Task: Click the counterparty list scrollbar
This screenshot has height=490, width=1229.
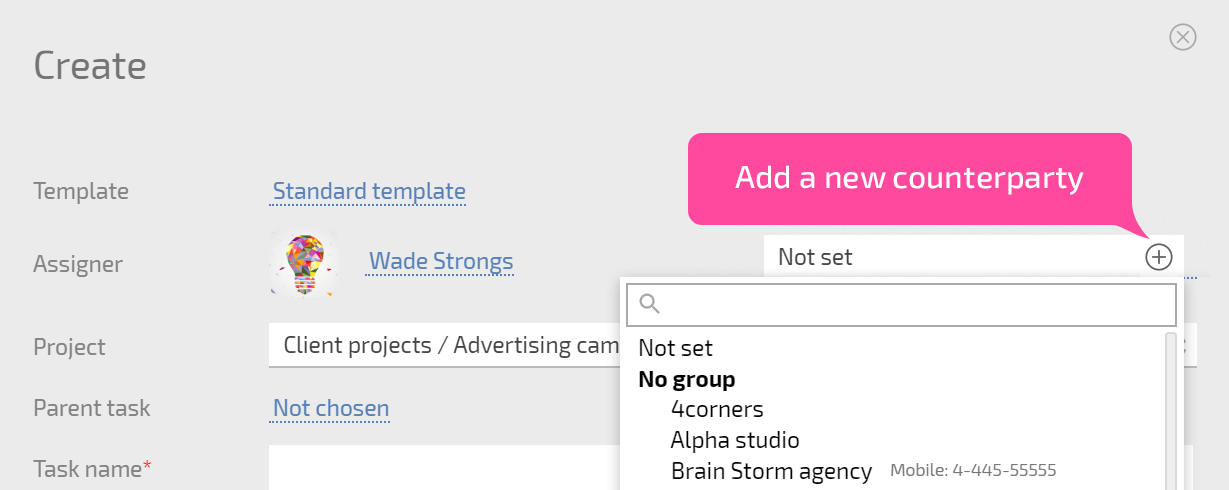Action: (x=1171, y=411)
